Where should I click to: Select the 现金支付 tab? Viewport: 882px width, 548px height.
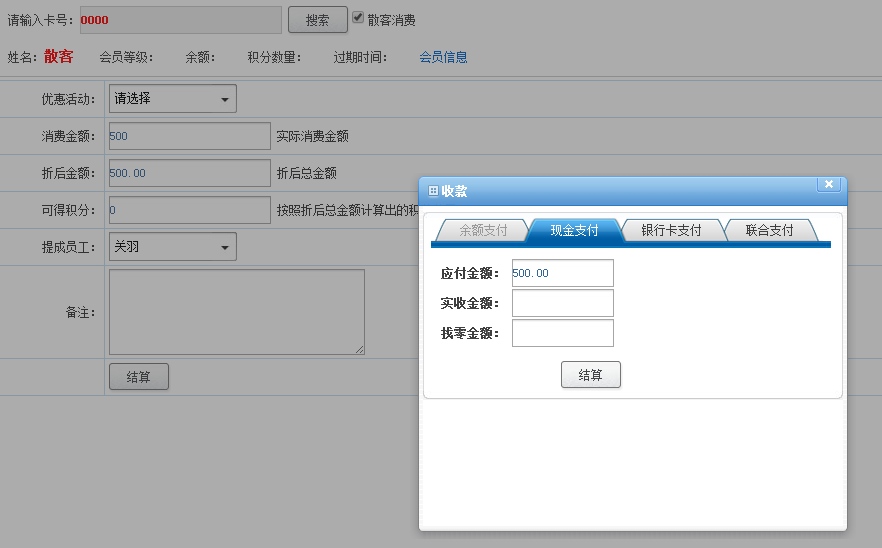(x=574, y=231)
